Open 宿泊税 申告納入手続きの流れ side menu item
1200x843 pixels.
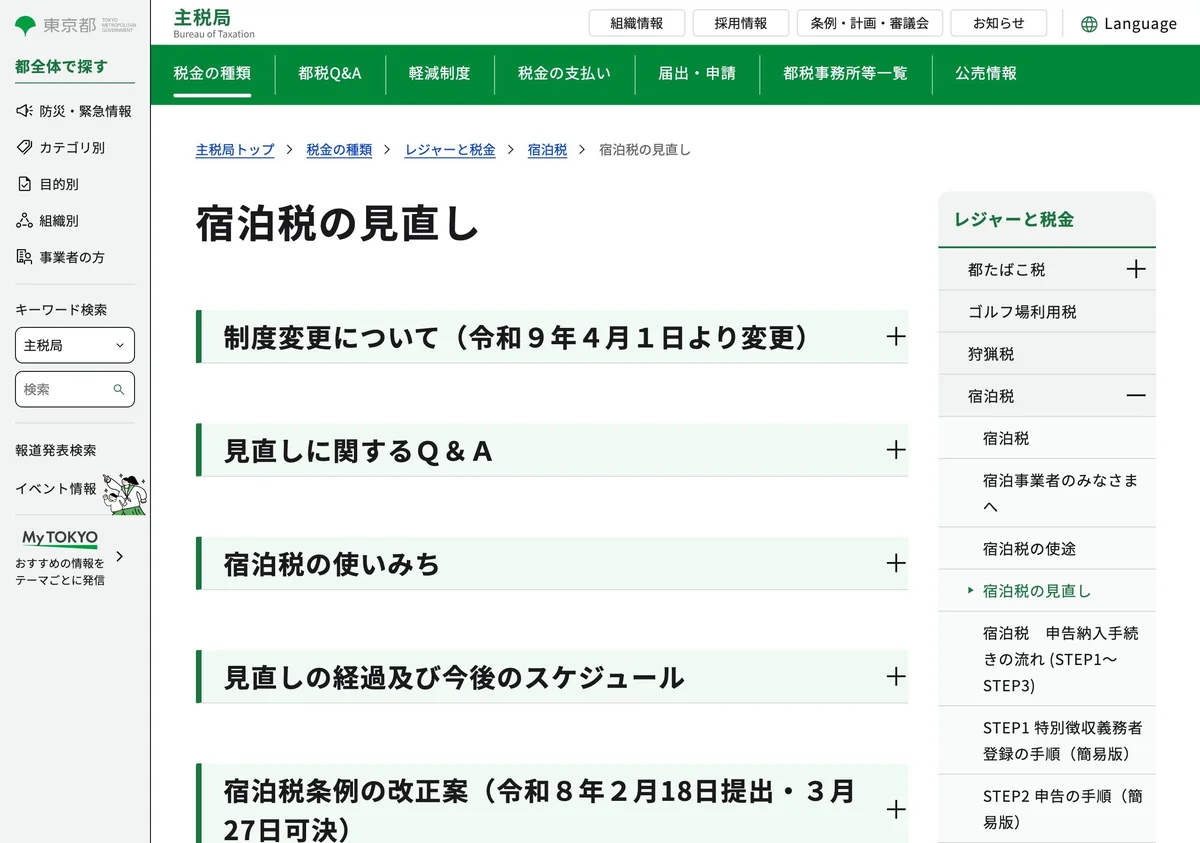(1047, 659)
